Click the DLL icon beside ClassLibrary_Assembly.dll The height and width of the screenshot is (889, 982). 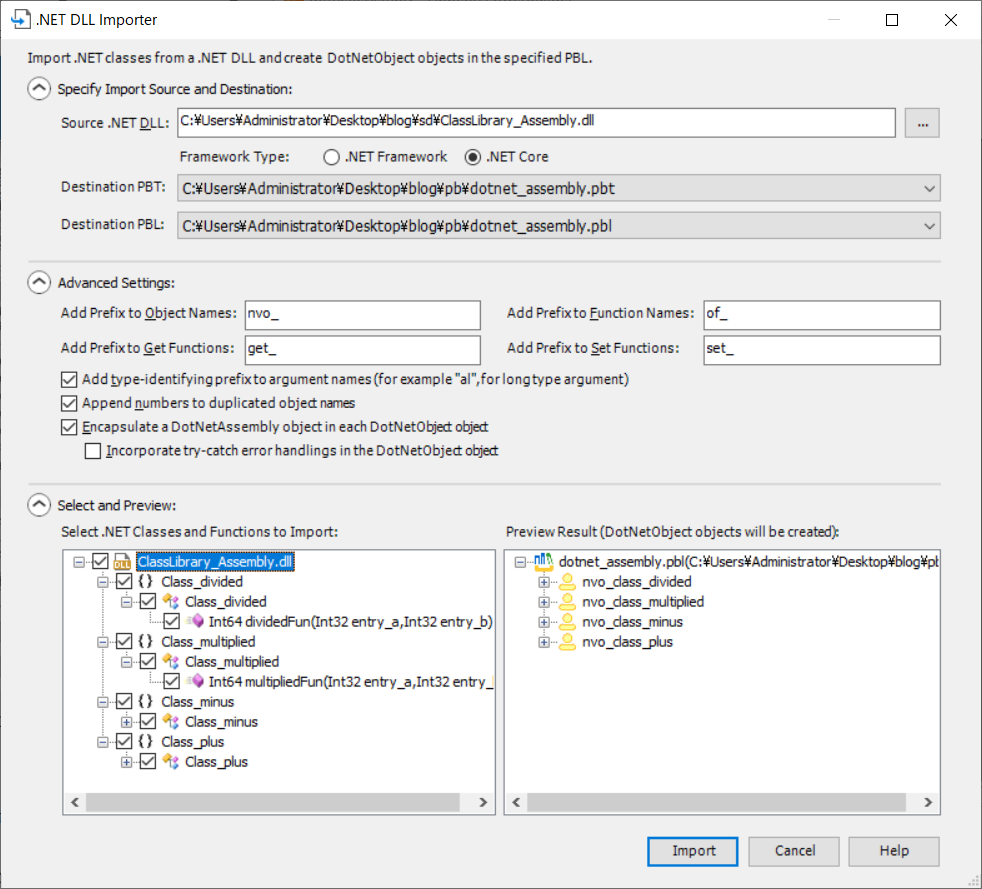(121, 561)
